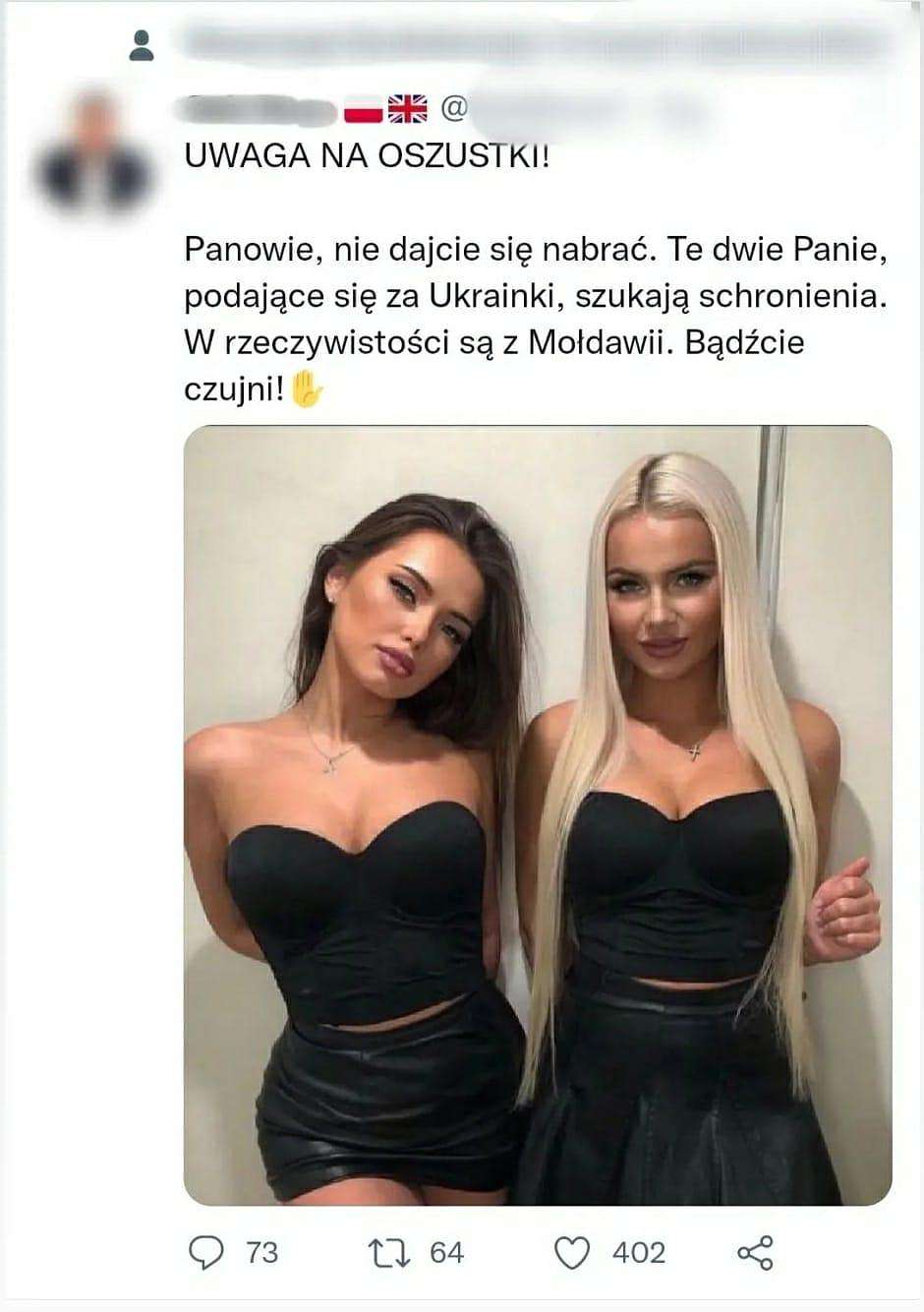This screenshot has width=924, height=1312.
Task: Open the attached photo in the tweet
Action: click(538, 815)
